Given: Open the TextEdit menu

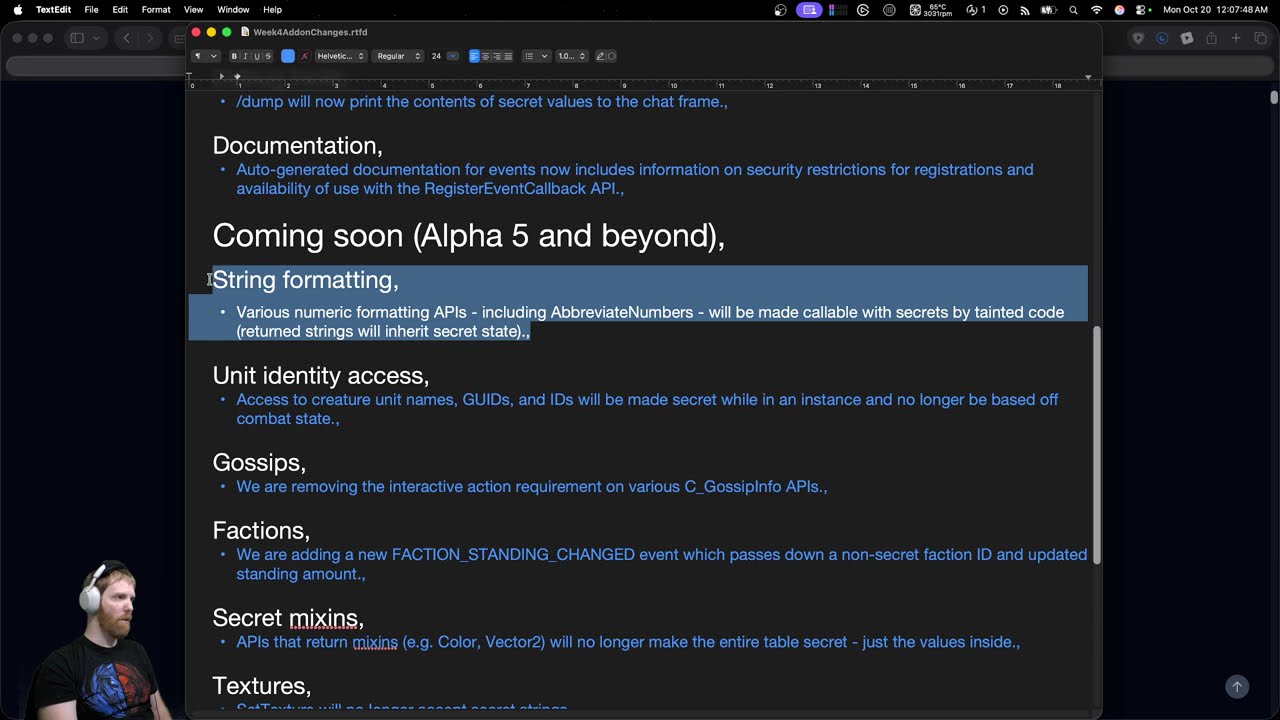Looking at the screenshot, I should coord(53,9).
